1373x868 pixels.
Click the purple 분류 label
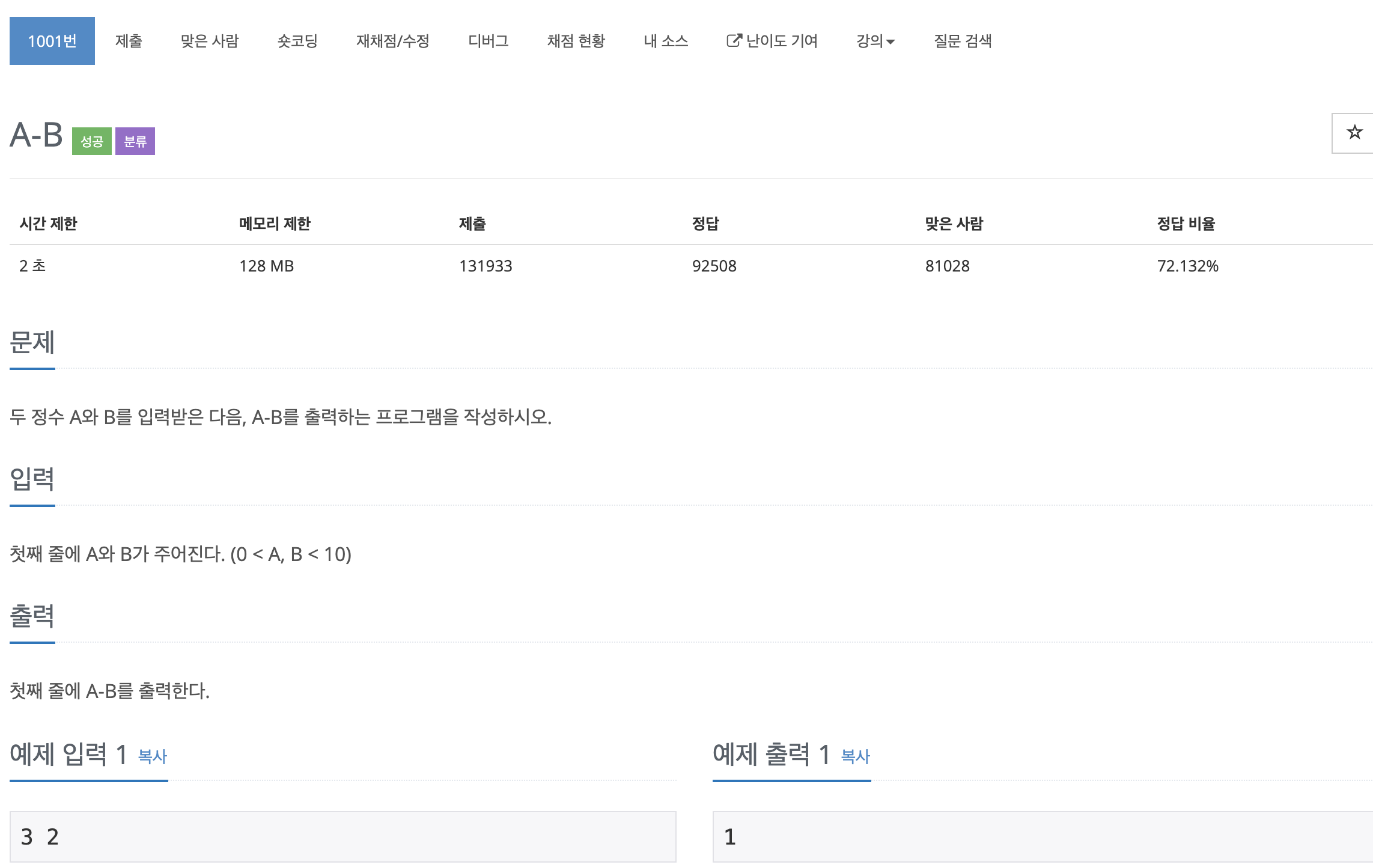(135, 142)
